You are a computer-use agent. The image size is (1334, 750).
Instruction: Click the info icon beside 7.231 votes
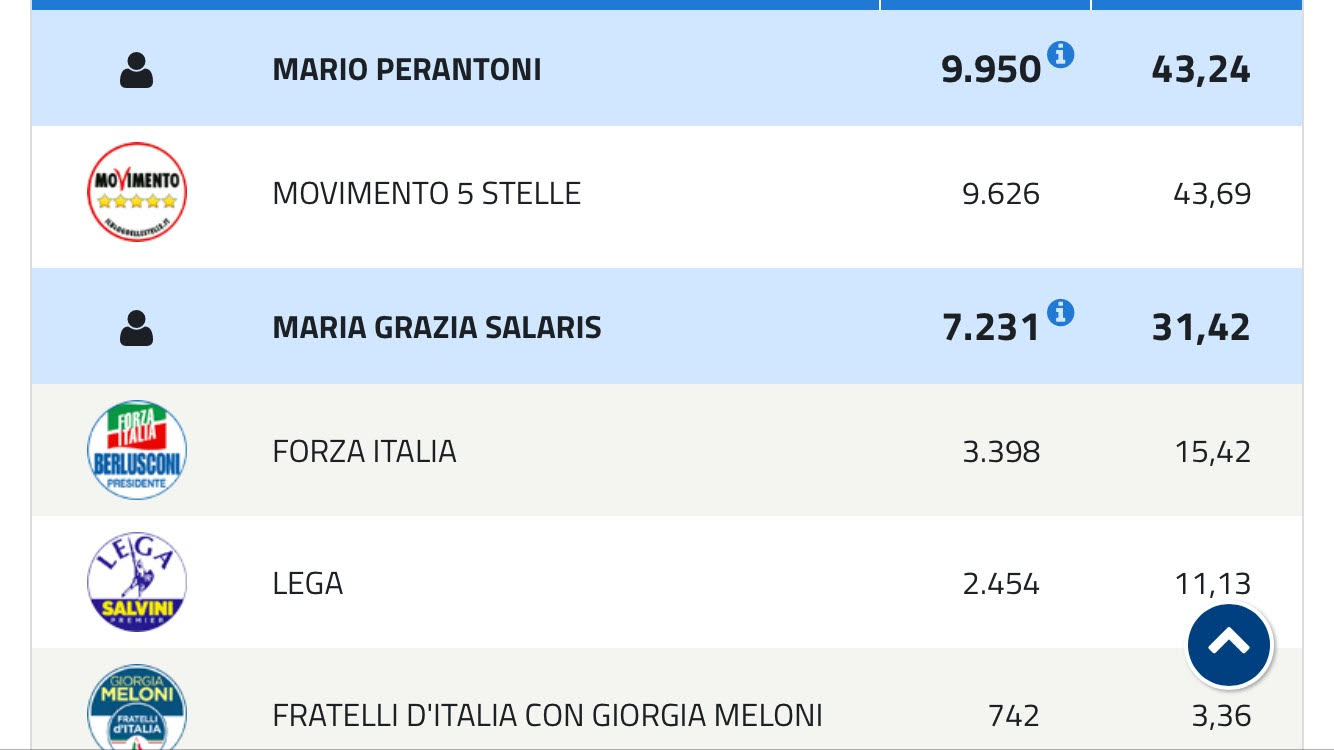[x=1060, y=313]
